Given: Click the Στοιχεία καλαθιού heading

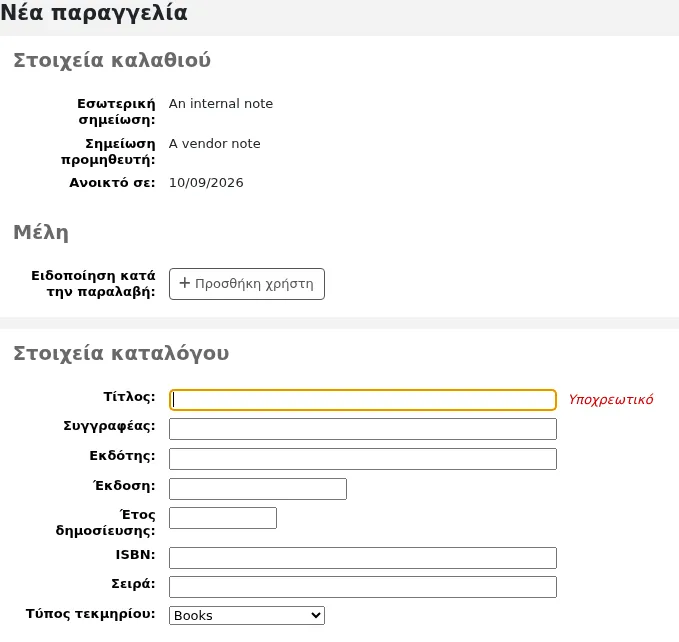Looking at the screenshot, I should tap(112, 60).
